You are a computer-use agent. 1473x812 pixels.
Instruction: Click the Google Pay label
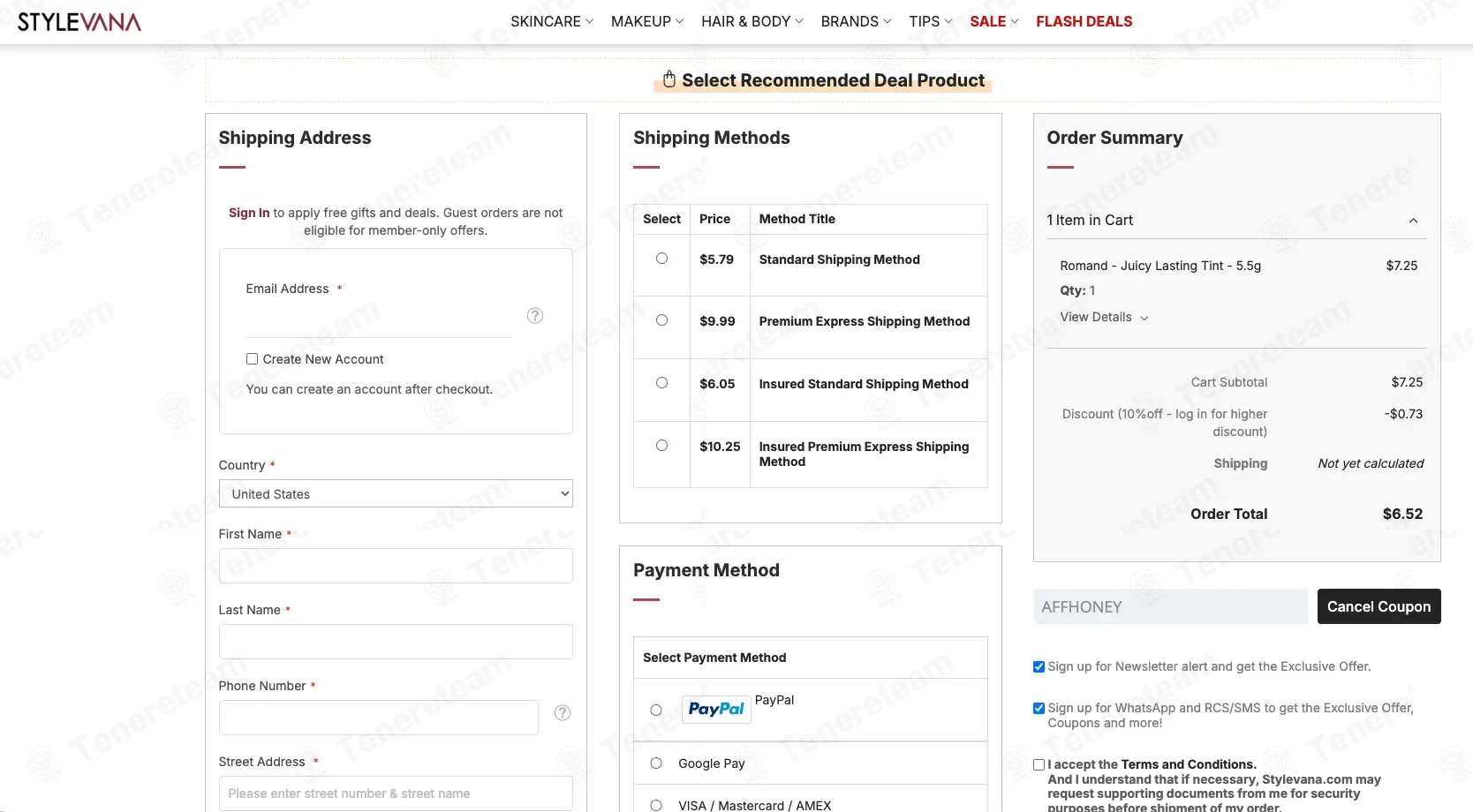point(712,763)
